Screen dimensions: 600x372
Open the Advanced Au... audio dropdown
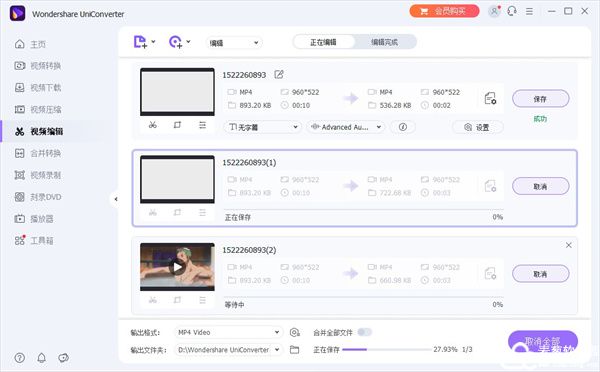(x=346, y=127)
